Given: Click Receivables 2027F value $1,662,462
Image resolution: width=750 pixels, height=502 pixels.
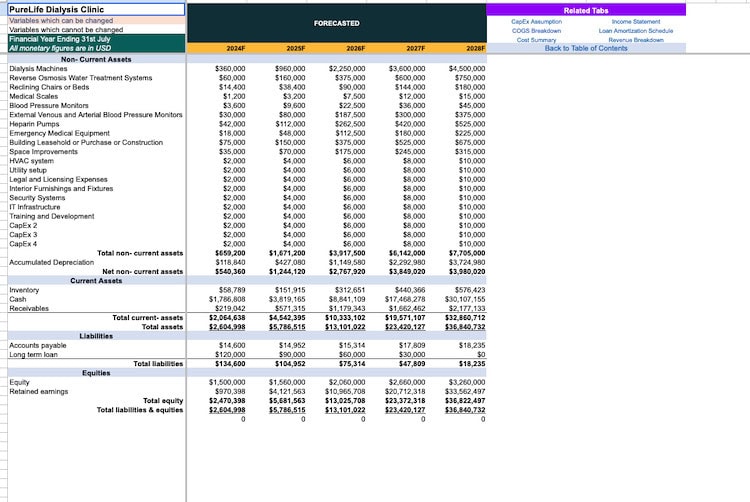Looking at the screenshot, I should (407, 308).
